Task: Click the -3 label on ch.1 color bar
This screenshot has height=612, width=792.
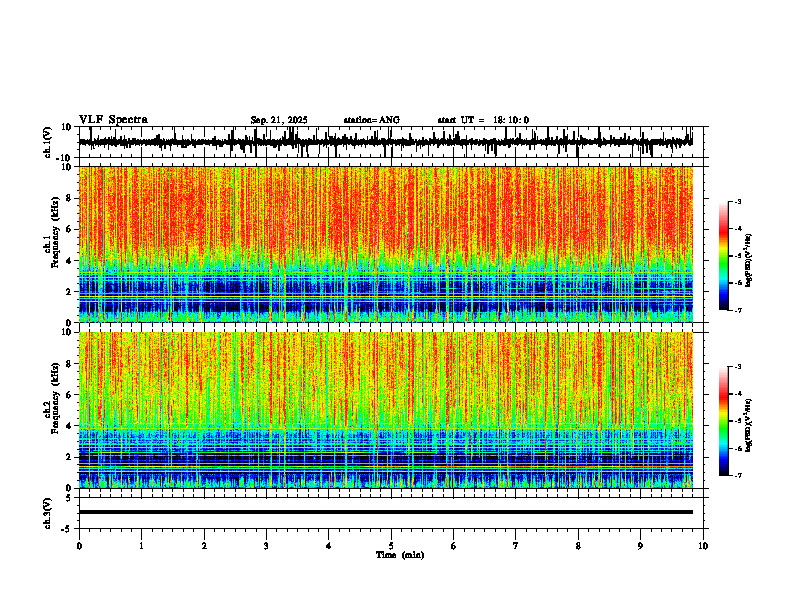Action: [737, 202]
